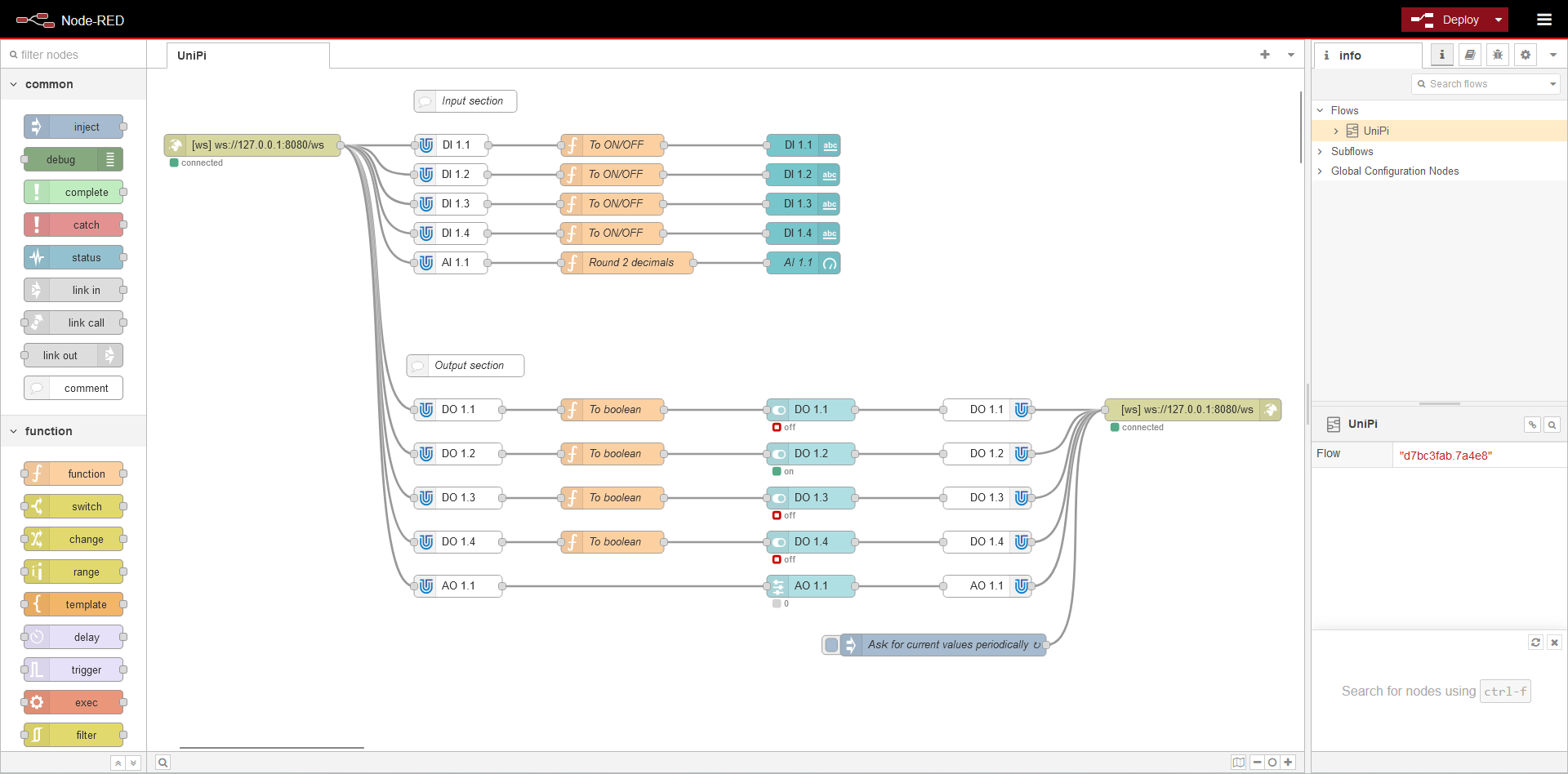Select the exec palette node
The height and width of the screenshot is (774, 1568).
[x=73, y=702]
